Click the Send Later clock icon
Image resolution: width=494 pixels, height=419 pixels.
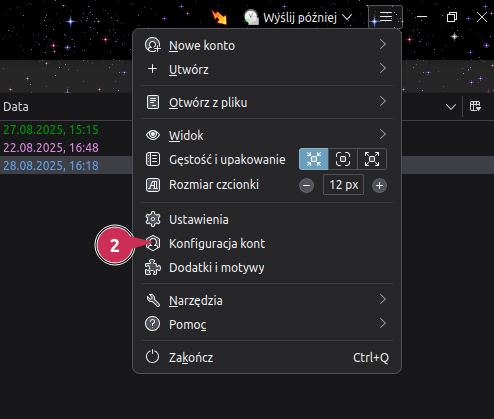click(x=251, y=17)
